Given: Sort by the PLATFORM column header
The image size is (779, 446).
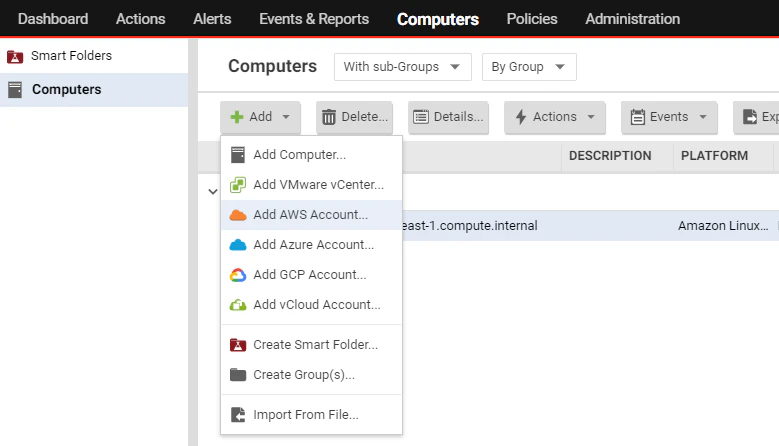Looking at the screenshot, I should point(714,156).
